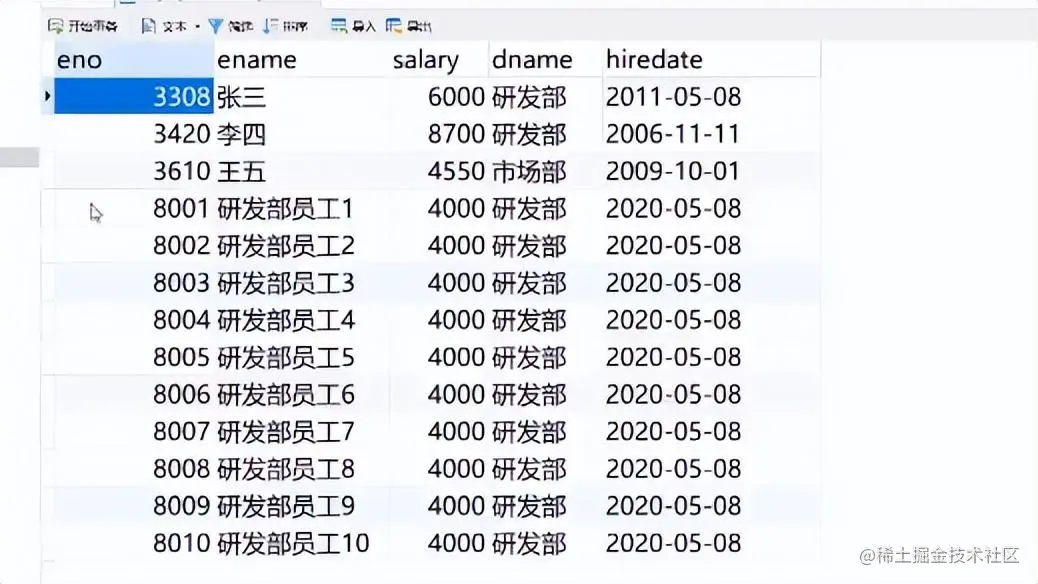
Task: Select the eno cell 3420
Action: [134, 134]
